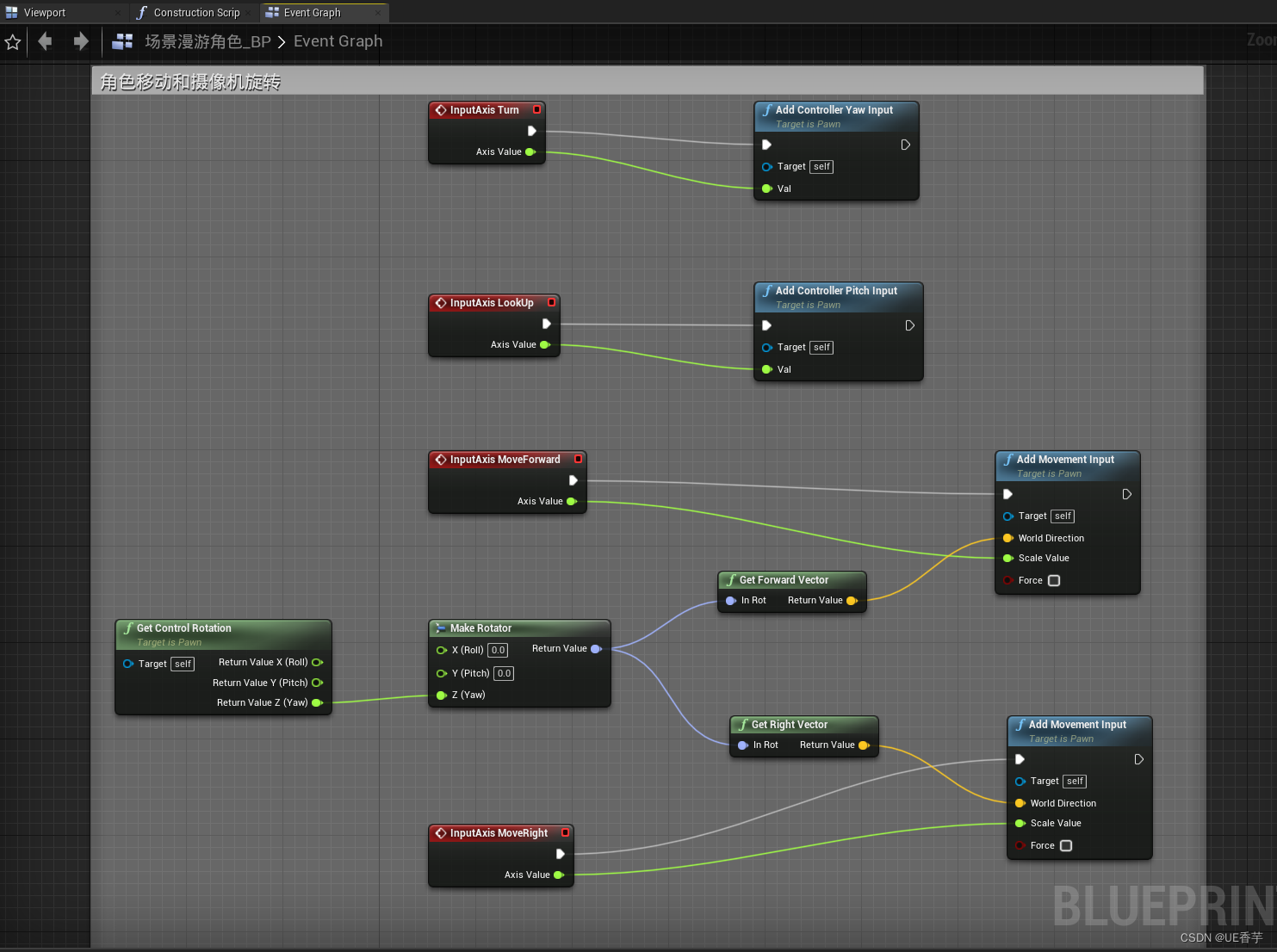Image resolution: width=1277 pixels, height=952 pixels.
Task: Click InputAxis MoveRight exec output pin
Action: 561,854
